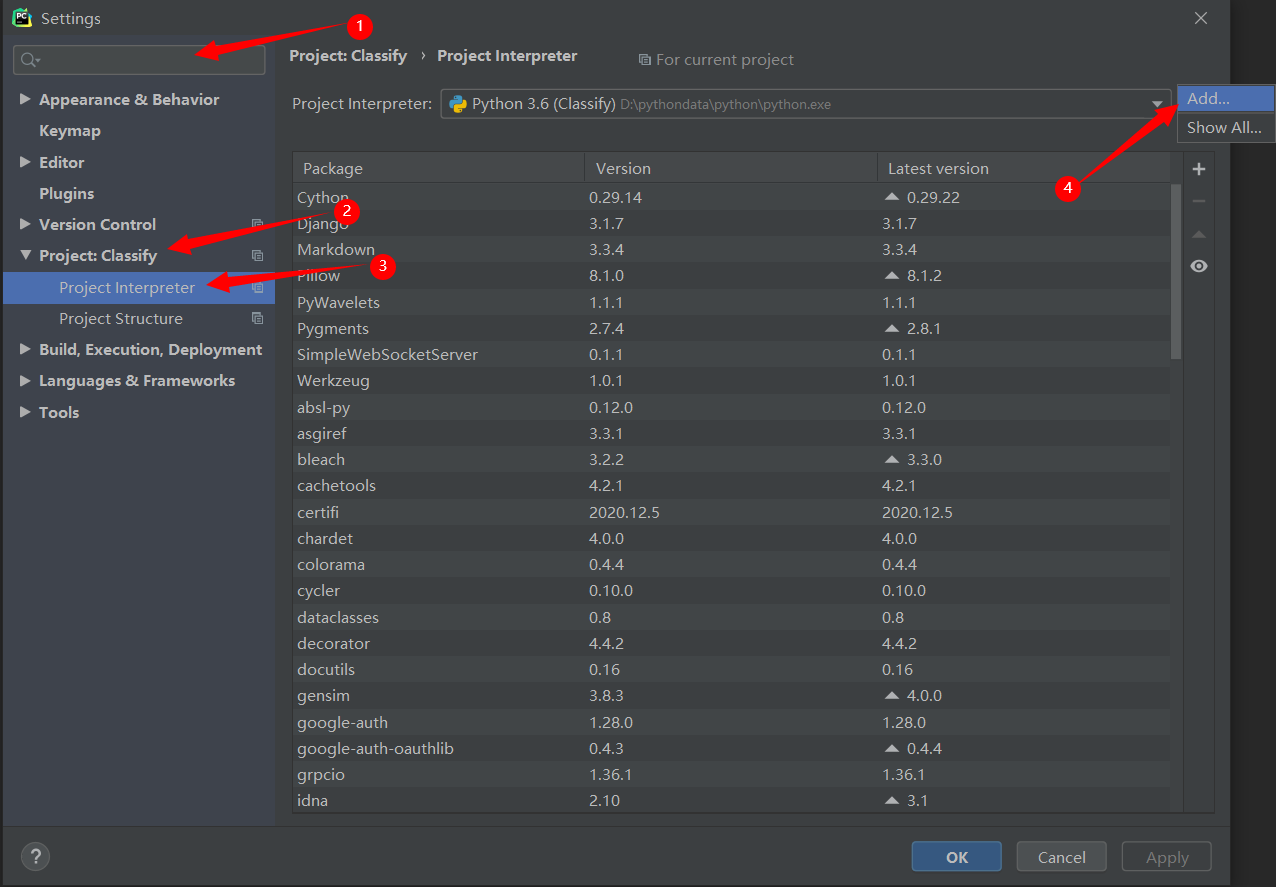
Task: Click the copy icon beside Project: Classify
Action: pyautogui.click(x=257, y=255)
